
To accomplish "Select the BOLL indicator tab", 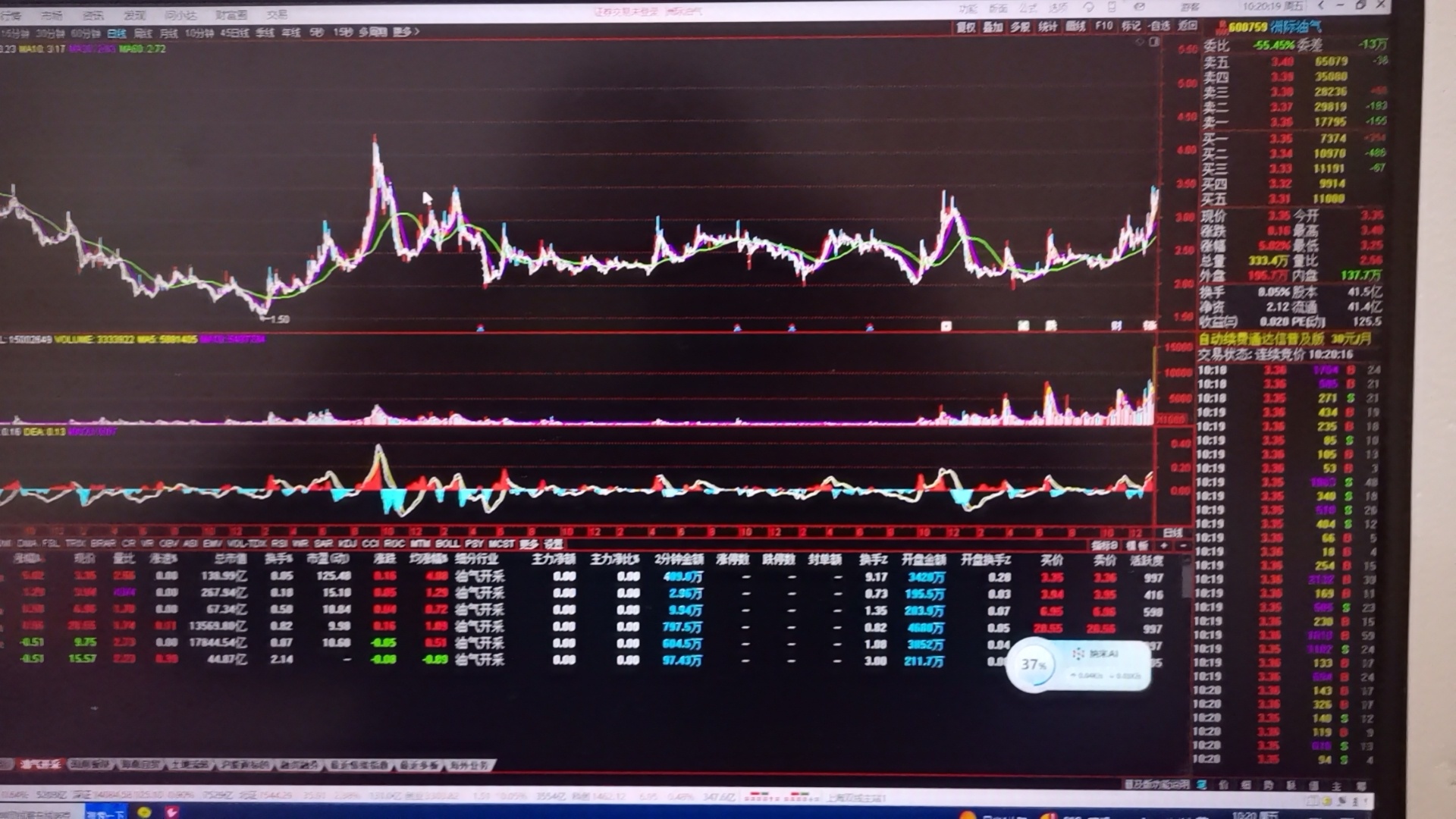I will tap(447, 544).
